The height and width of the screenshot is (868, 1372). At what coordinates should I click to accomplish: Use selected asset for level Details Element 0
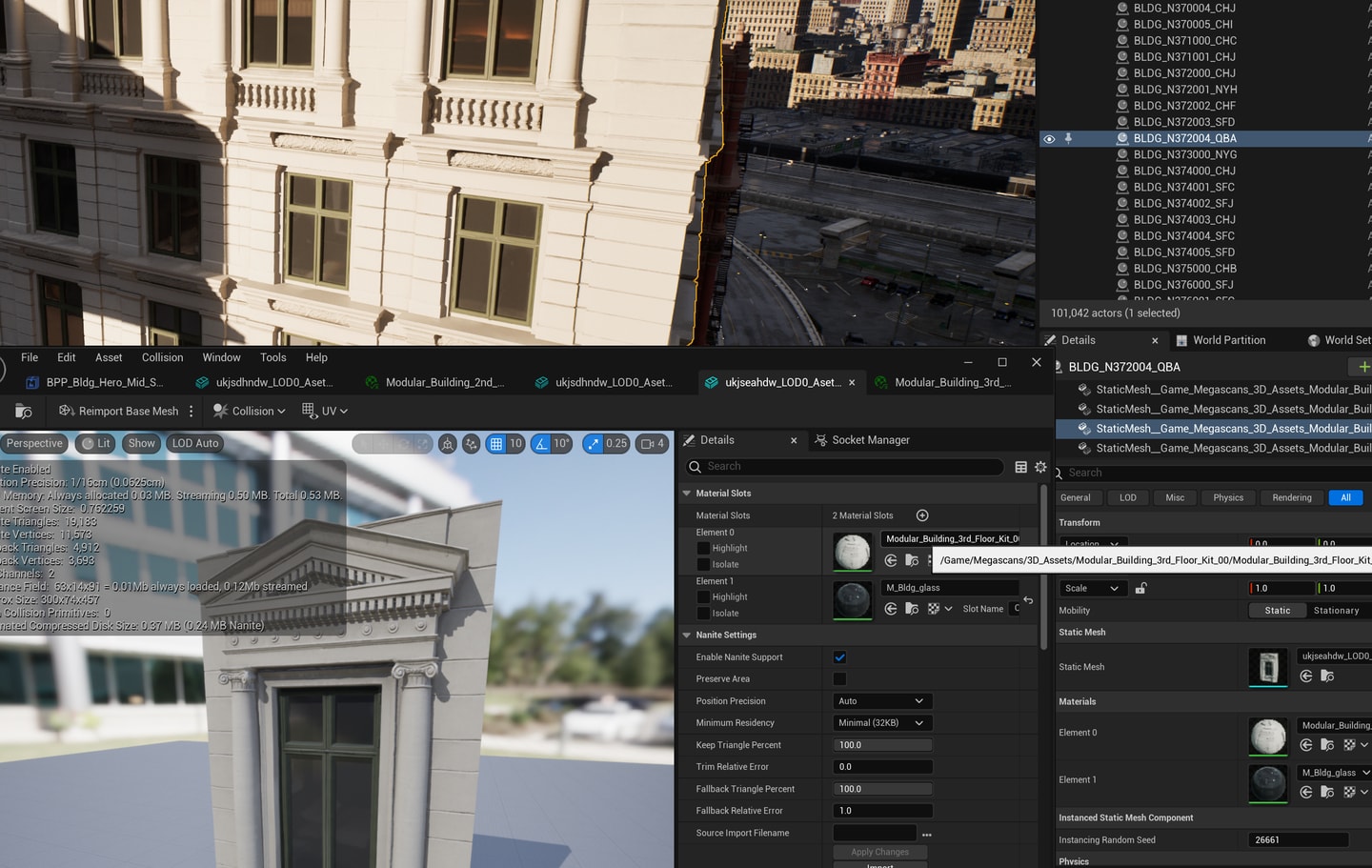pyautogui.click(x=1306, y=745)
